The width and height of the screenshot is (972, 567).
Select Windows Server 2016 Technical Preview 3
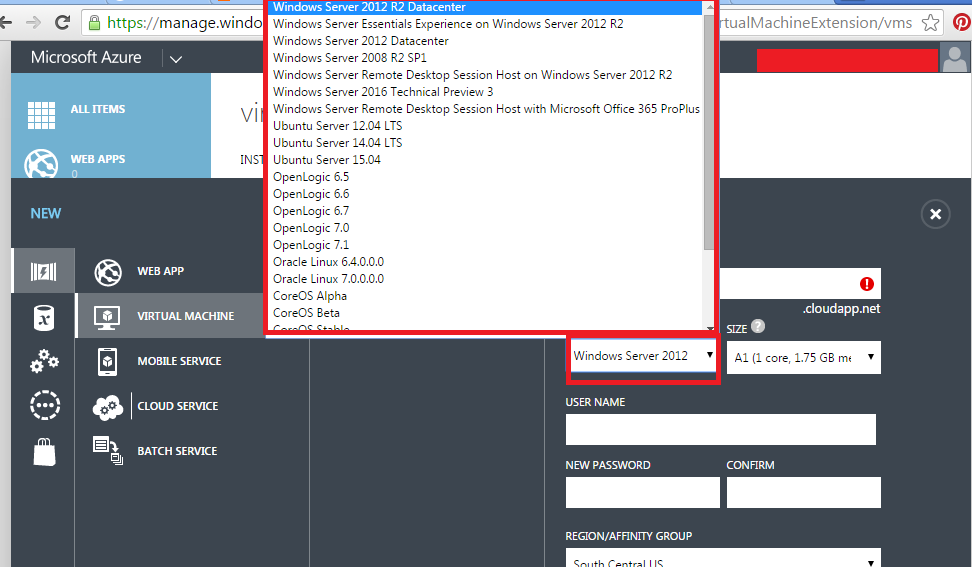[487, 92]
